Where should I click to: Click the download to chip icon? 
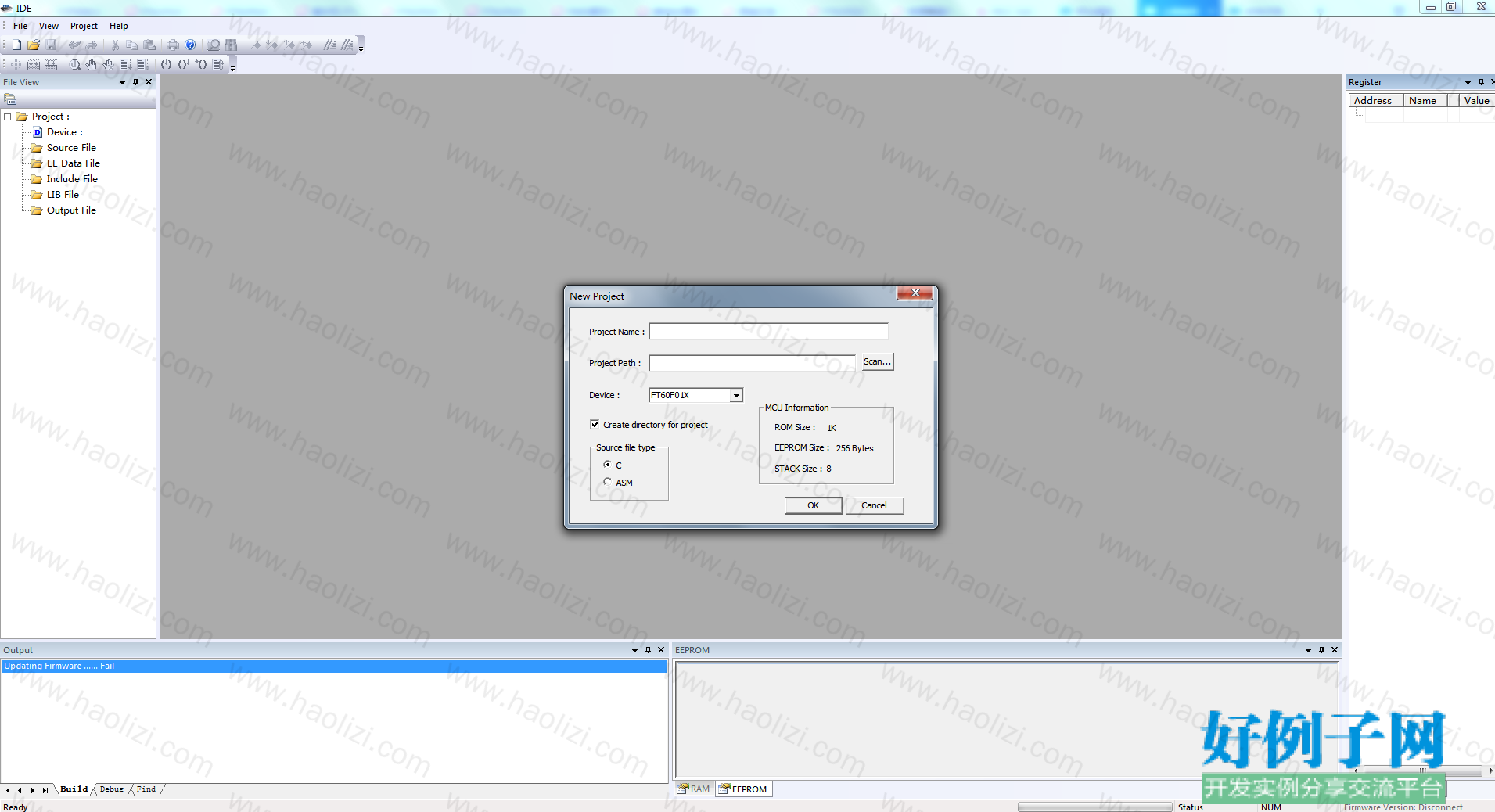click(x=51, y=65)
